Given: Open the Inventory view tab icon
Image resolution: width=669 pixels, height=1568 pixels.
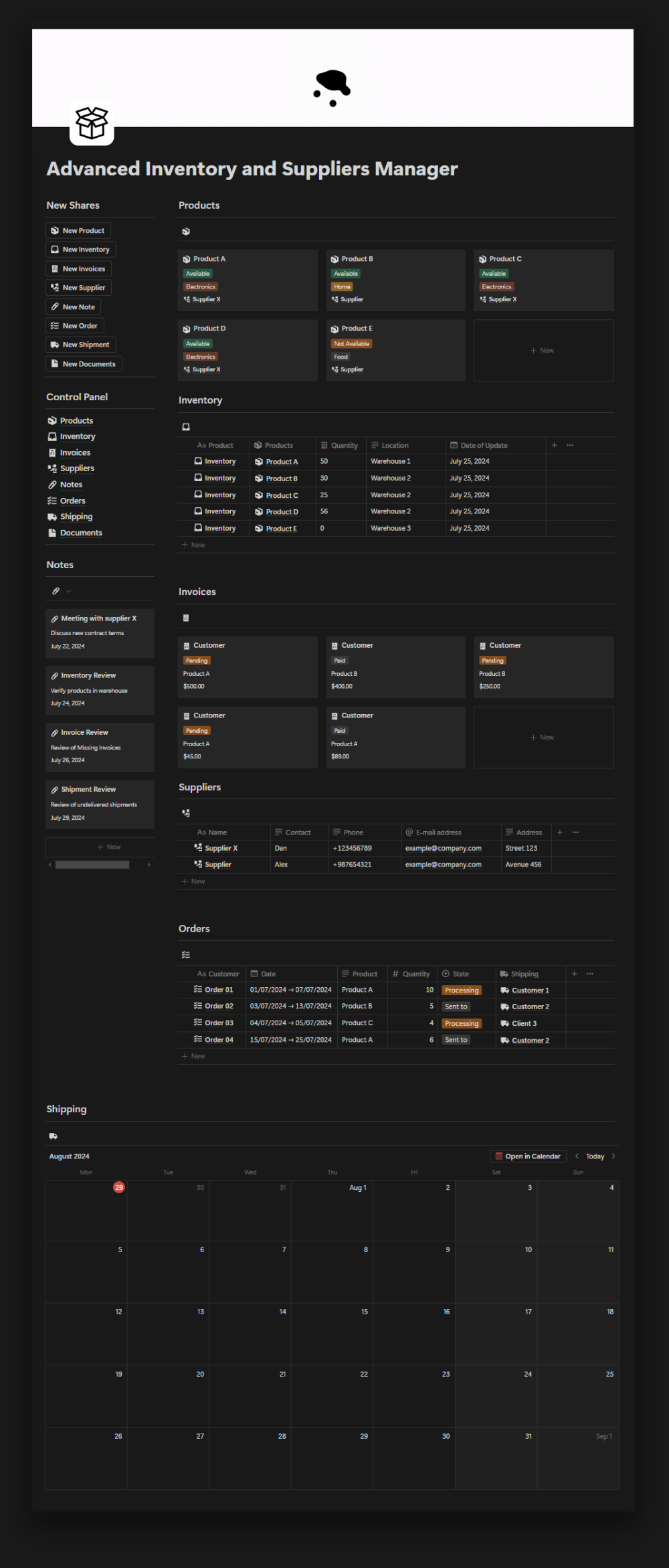Looking at the screenshot, I should click(x=186, y=427).
